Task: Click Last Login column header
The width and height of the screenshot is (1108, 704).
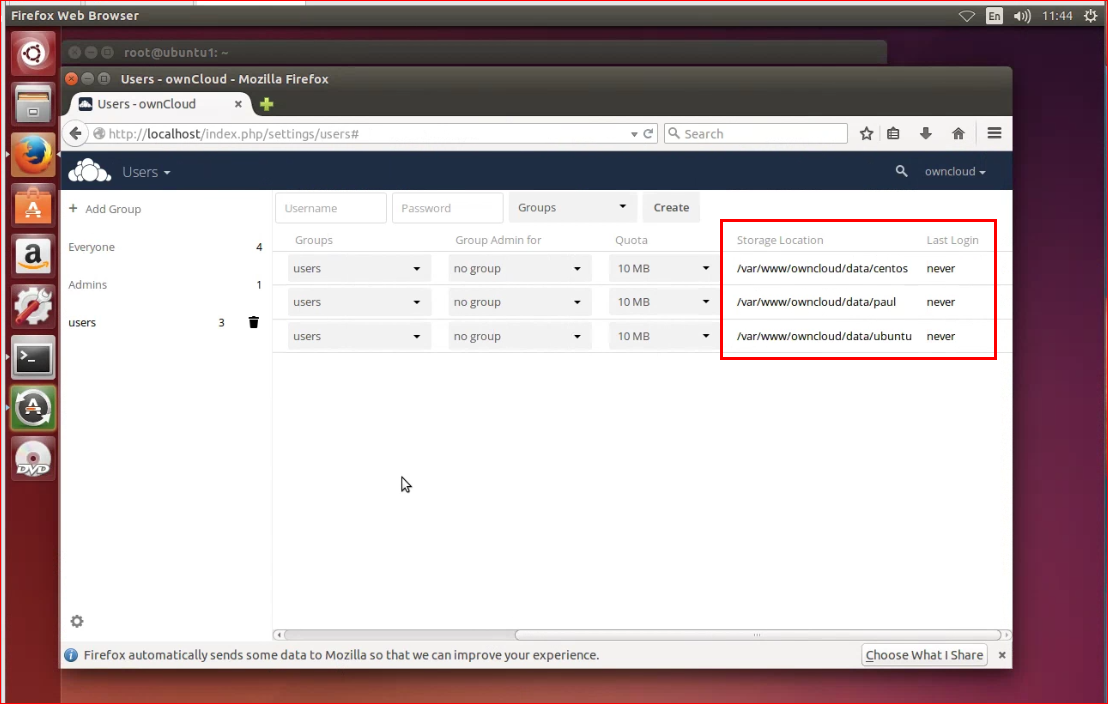Action: tap(952, 240)
